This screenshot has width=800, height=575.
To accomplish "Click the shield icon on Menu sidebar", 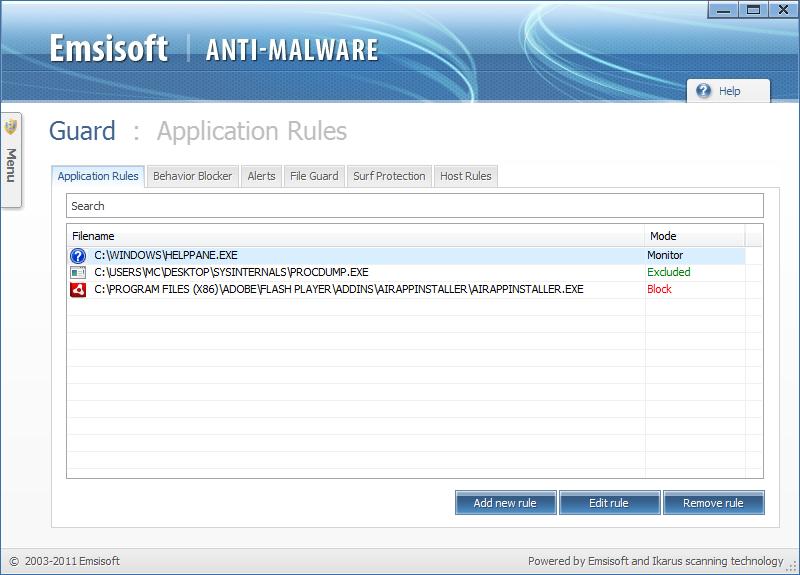I will [11, 126].
